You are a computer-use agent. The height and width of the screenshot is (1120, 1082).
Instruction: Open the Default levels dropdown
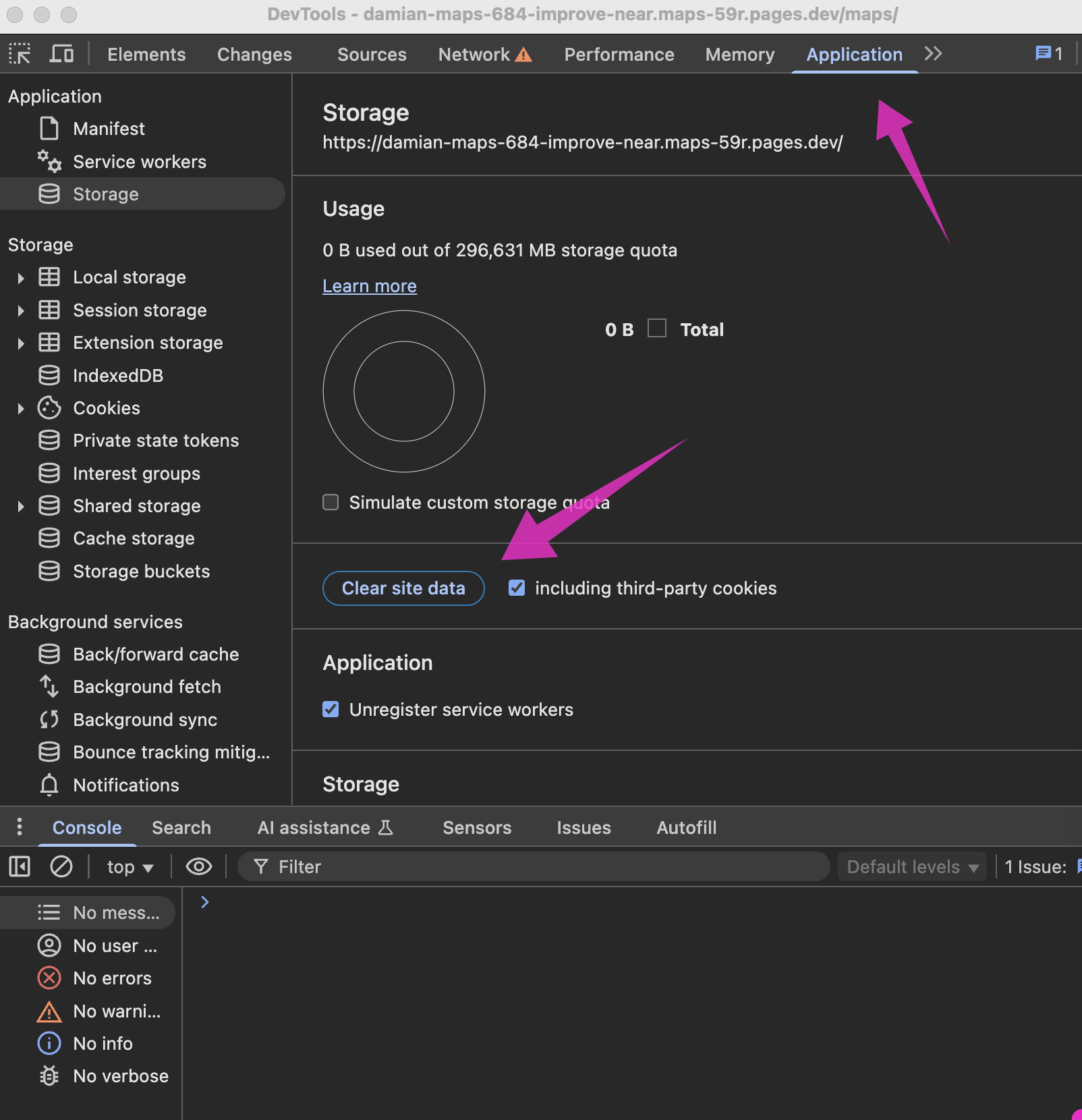pyautogui.click(x=911, y=866)
